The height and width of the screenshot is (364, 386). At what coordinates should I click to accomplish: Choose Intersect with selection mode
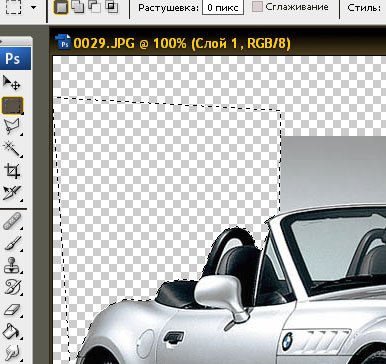click(111, 7)
